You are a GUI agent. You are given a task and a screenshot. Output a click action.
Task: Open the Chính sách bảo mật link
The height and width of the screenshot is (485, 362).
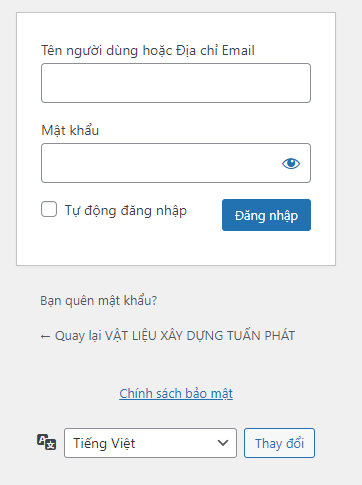click(x=176, y=393)
